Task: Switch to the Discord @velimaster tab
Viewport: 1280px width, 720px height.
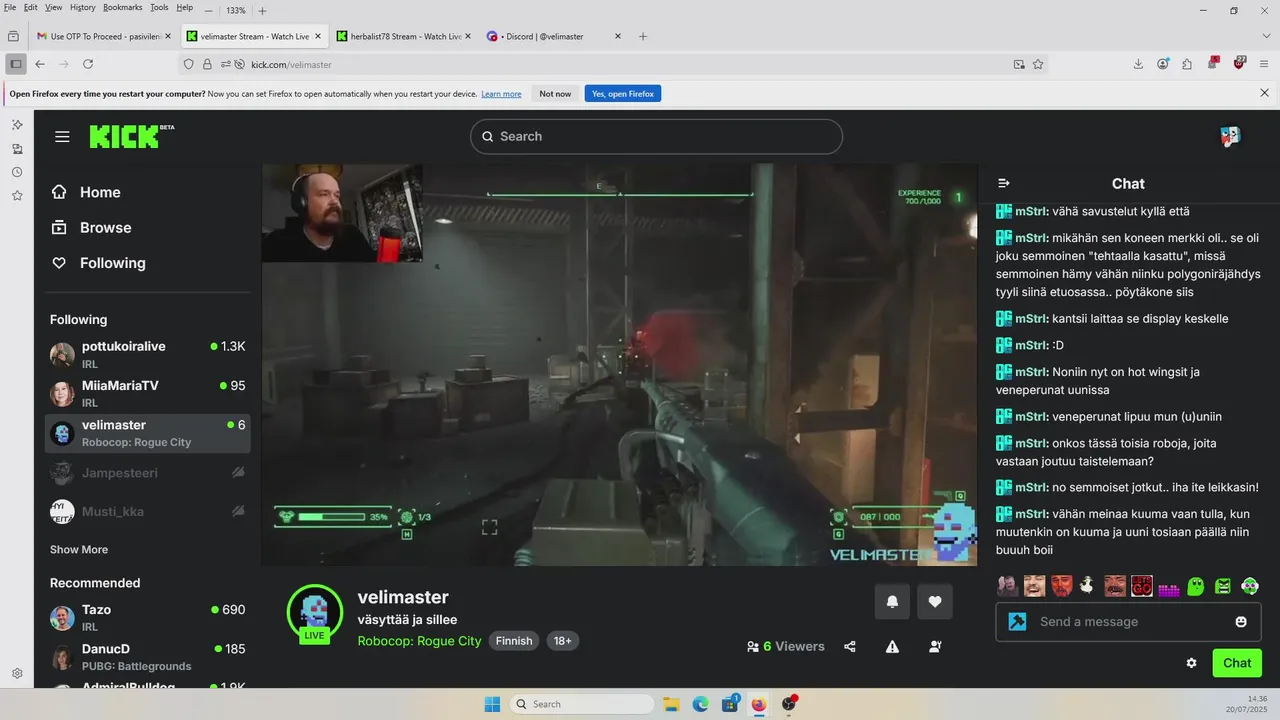Action: tap(553, 36)
